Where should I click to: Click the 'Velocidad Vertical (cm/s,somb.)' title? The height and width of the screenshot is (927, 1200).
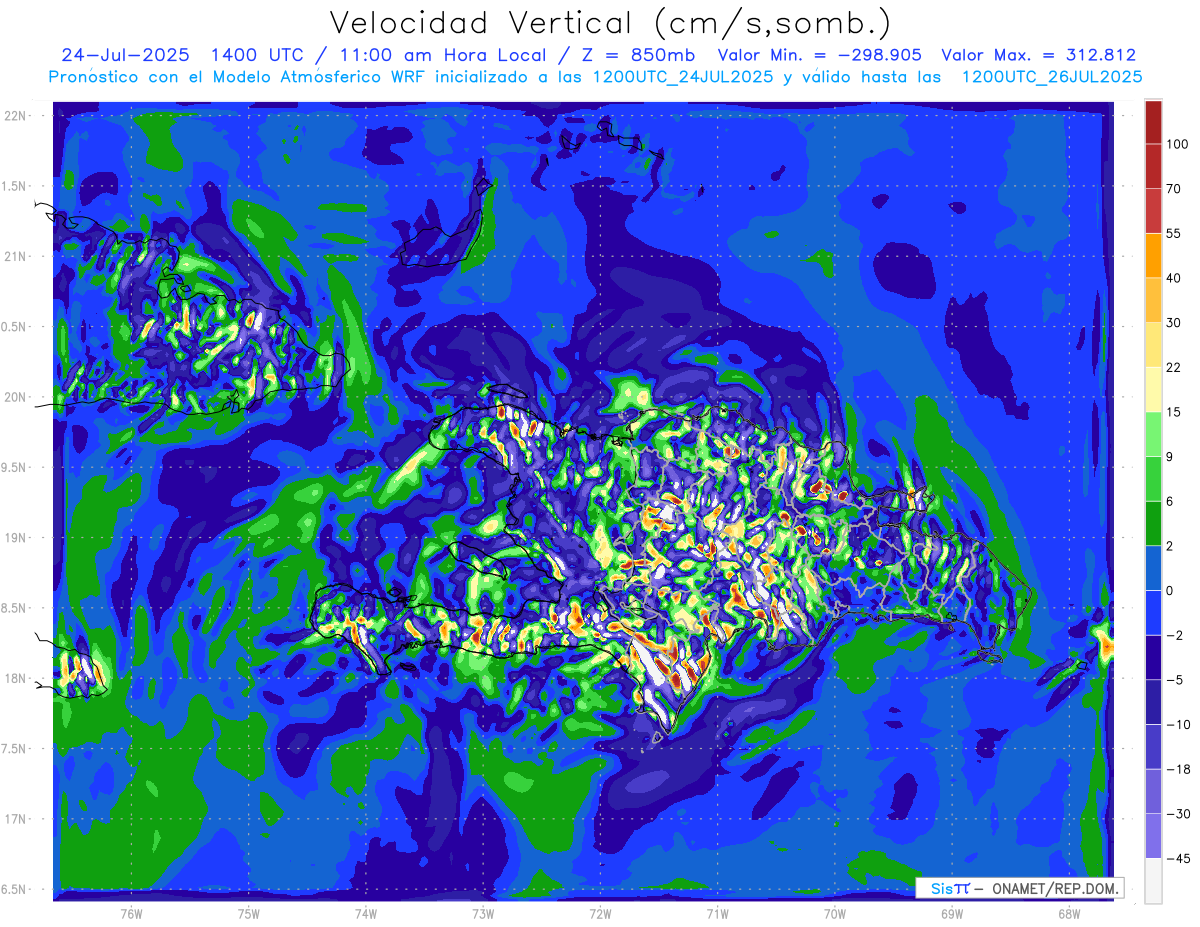coord(611,23)
